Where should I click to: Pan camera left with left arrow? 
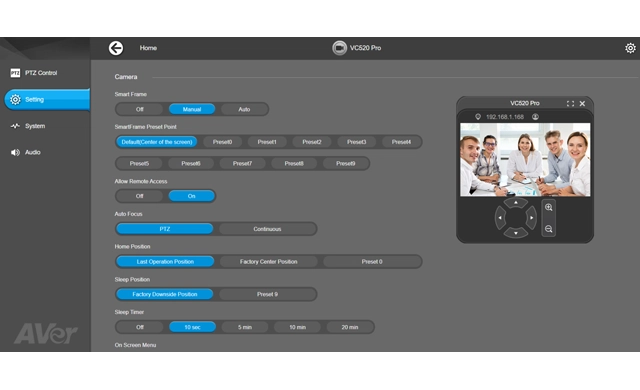500,218
